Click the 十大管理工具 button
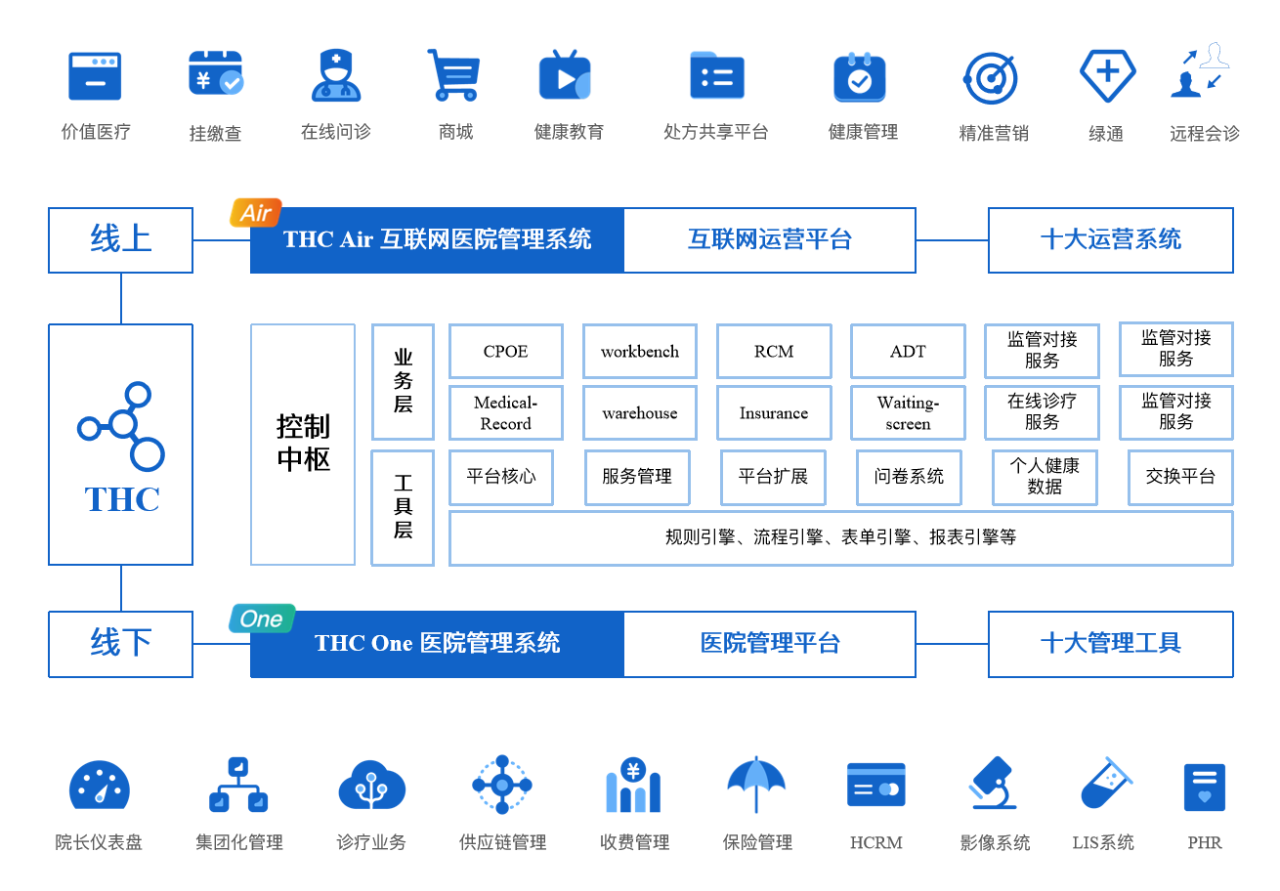 (x=1110, y=644)
